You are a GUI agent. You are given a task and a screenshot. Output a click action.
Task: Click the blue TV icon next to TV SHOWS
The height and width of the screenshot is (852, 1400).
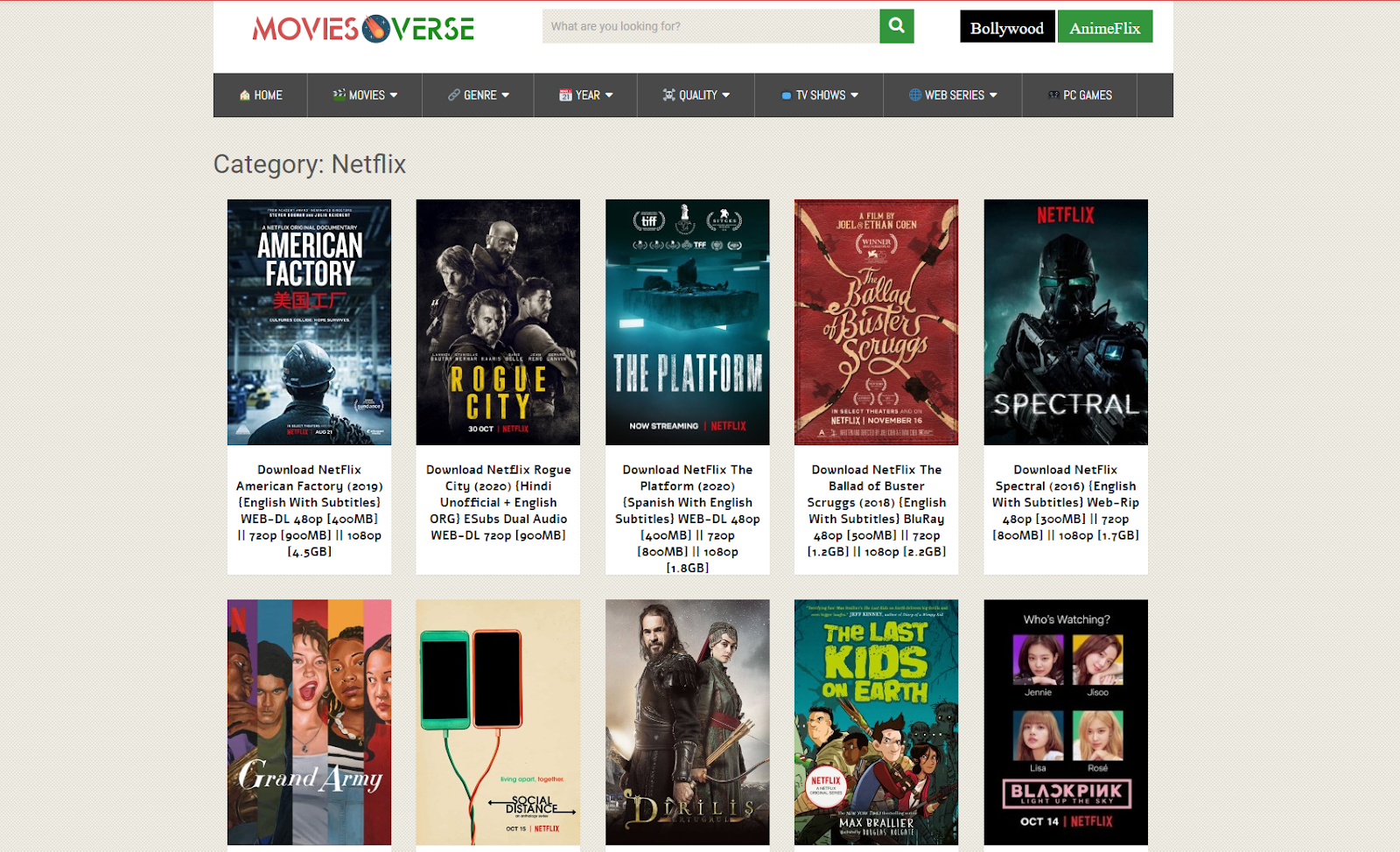click(786, 95)
